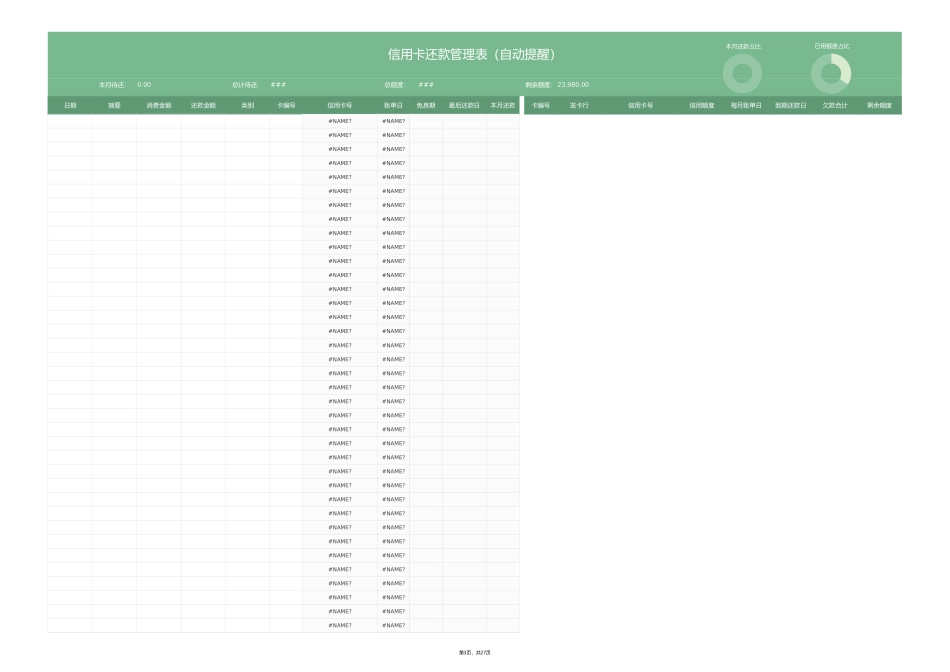The width and height of the screenshot is (950, 672).
Task: Click the 卡编号 header next to 发卡行
Action: (x=540, y=105)
